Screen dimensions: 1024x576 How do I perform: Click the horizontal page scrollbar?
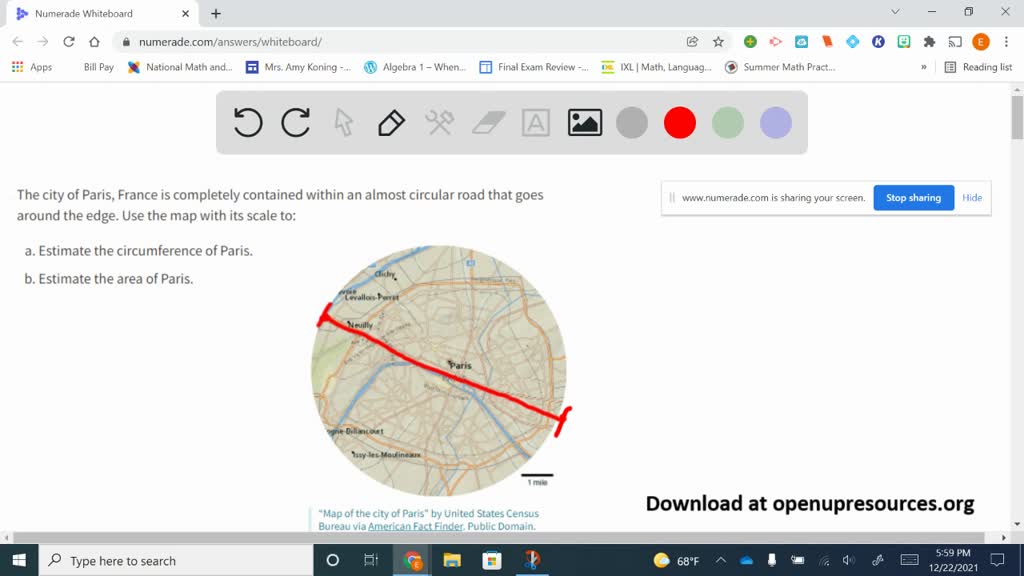point(498,537)
